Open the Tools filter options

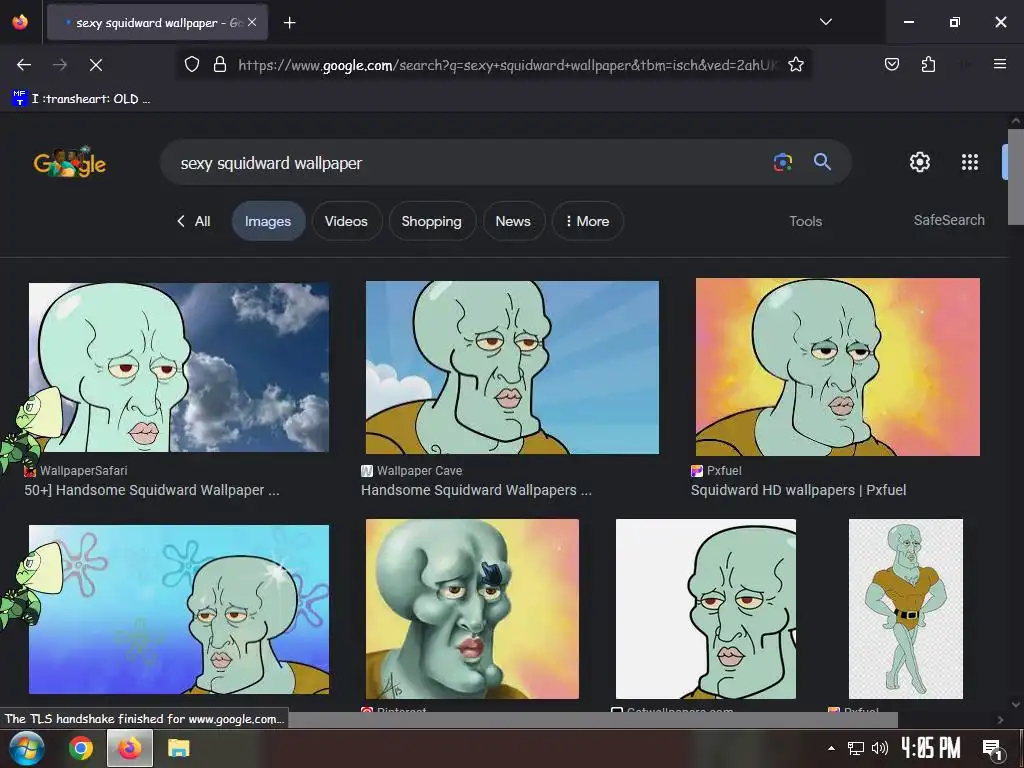click(x=805, y=221)
